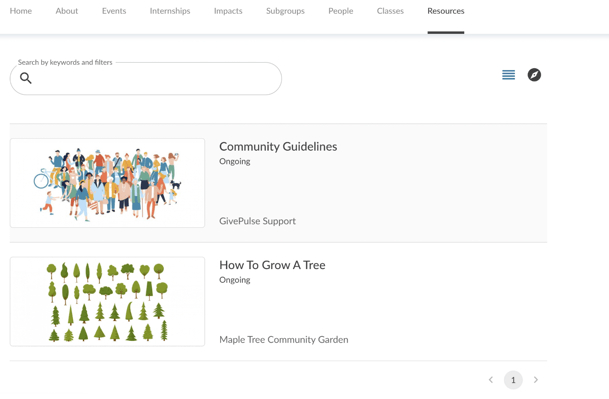Click the crowd of people thumbnail
Screen dimensions: 609x399
(x=107, y=183)
